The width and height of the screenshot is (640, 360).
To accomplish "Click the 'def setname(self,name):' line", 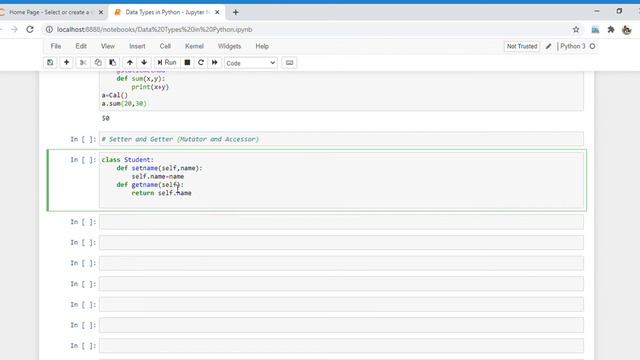I will (x=159, y=168).
